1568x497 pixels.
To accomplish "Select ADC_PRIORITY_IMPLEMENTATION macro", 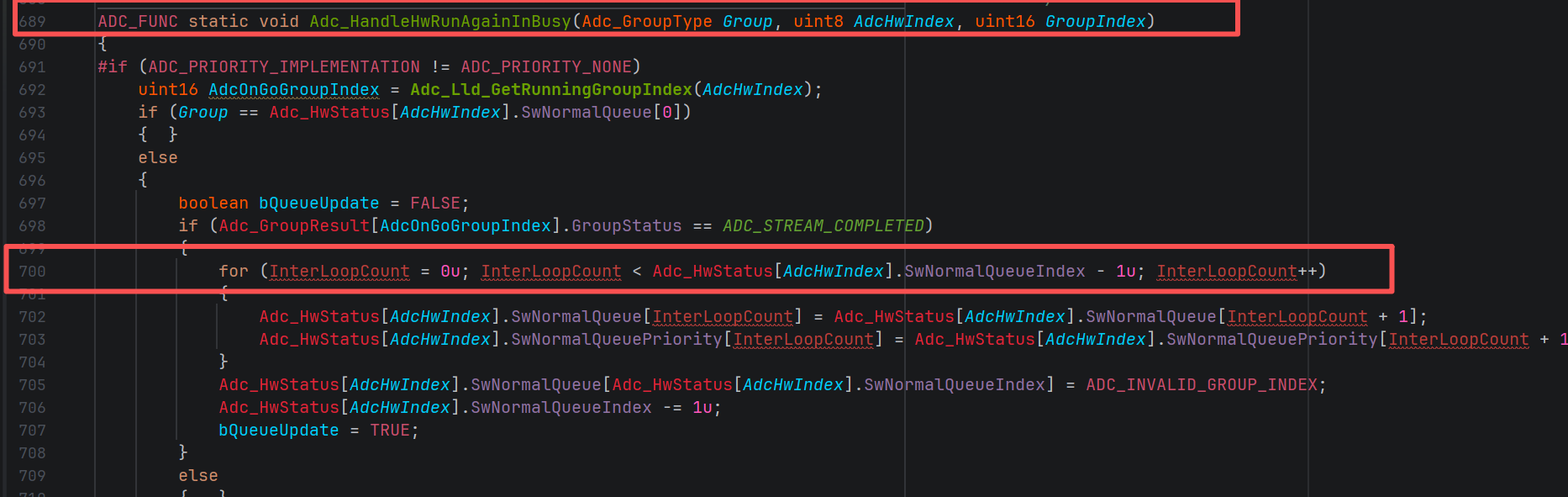I will point(284,66).
